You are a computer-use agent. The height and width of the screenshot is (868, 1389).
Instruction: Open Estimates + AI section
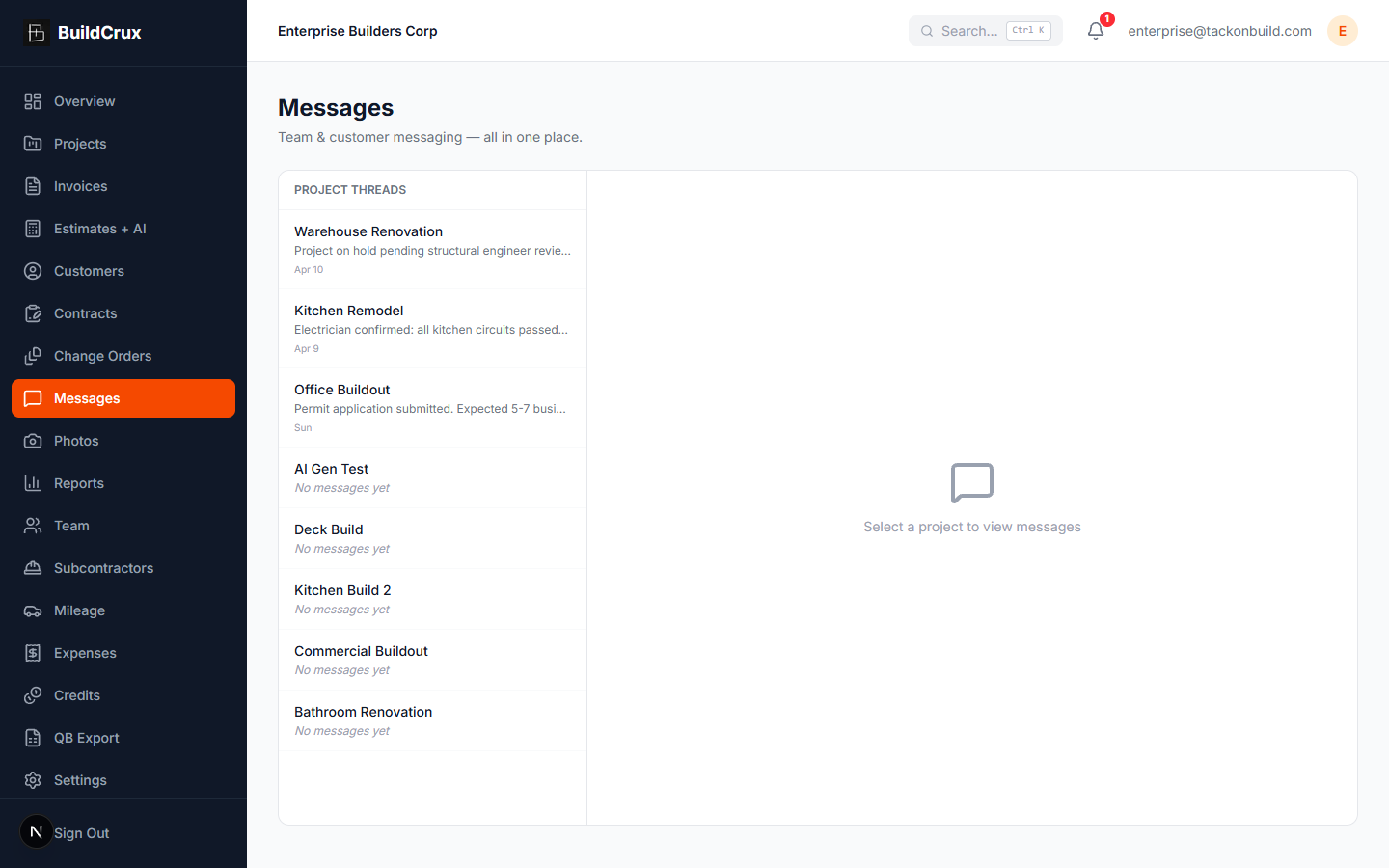pyautogui.click(x=123, y=229)
